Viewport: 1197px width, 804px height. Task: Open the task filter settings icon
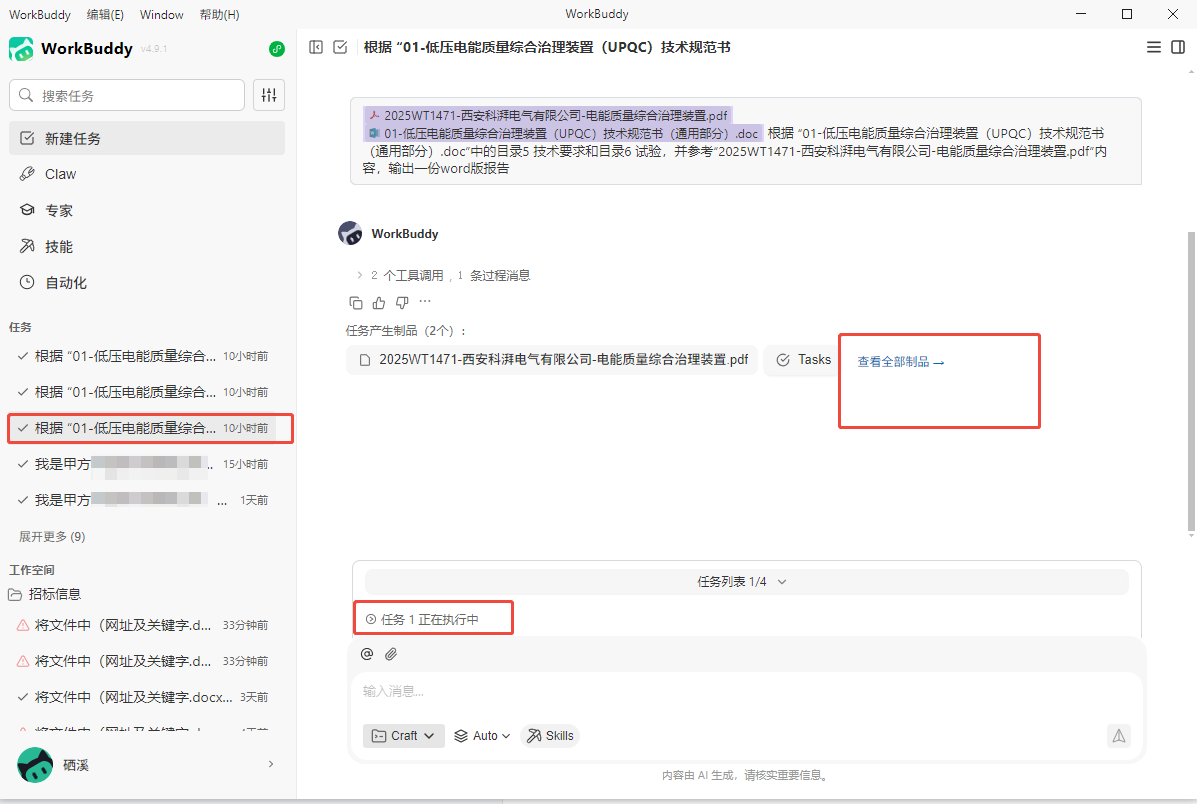(x=269, y=95)
